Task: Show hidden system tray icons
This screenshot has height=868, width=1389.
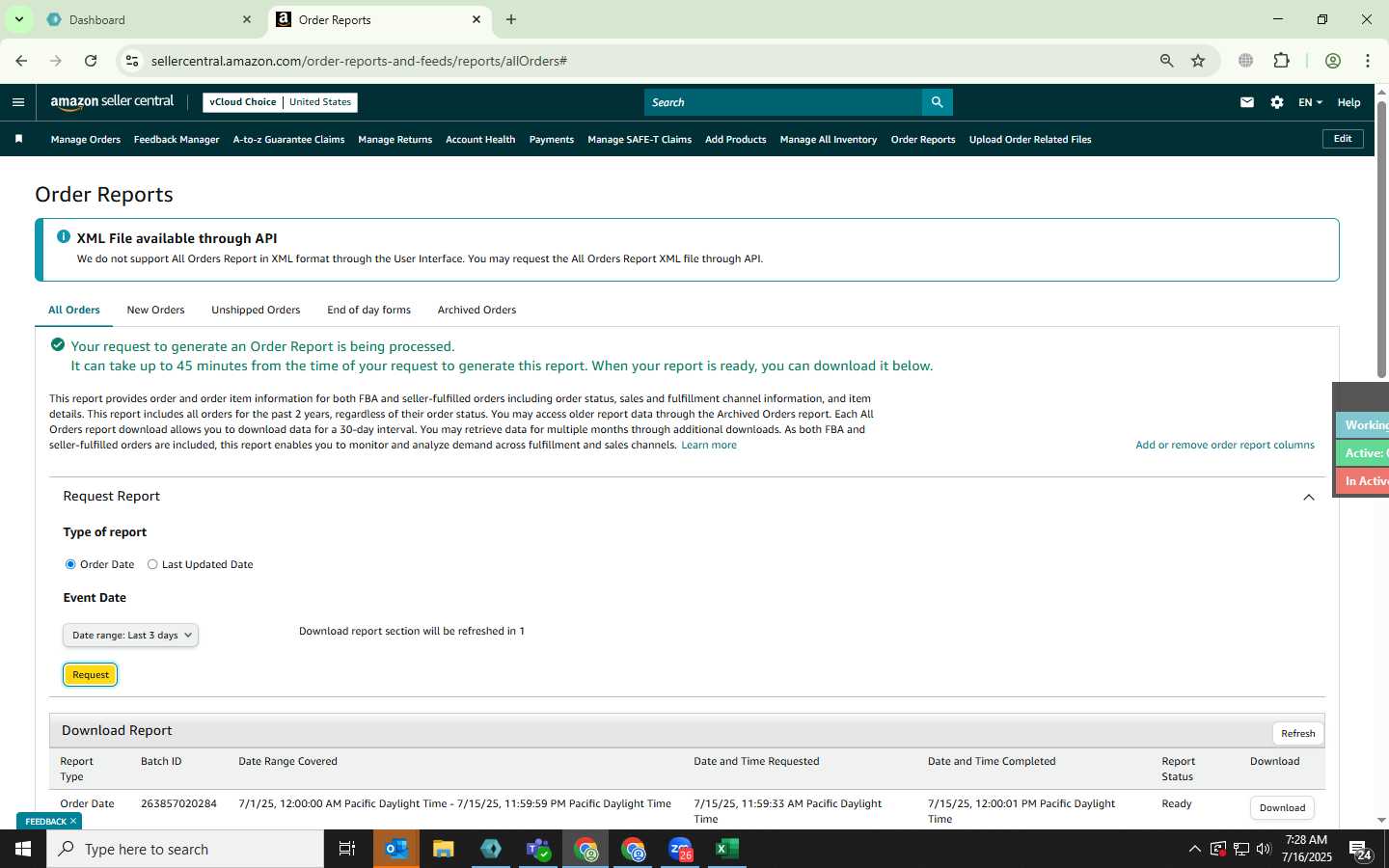Action: 1194,850
